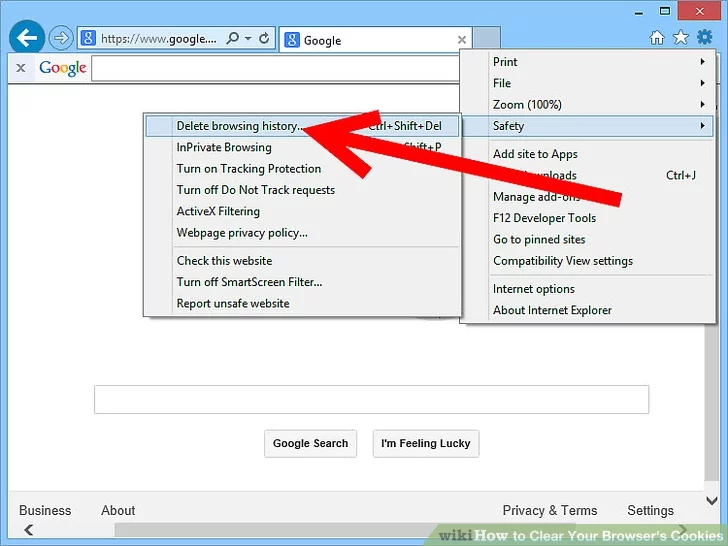
Task: Click the Google logo in toolbar
Action: (63, 68)
